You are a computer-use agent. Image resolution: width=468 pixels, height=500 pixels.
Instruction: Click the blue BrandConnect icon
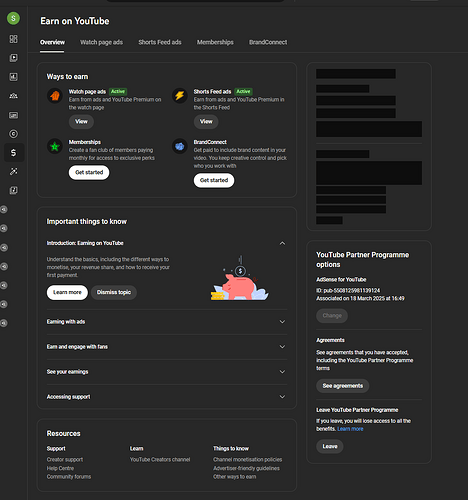pyautogui.click(x=180, y=146)
